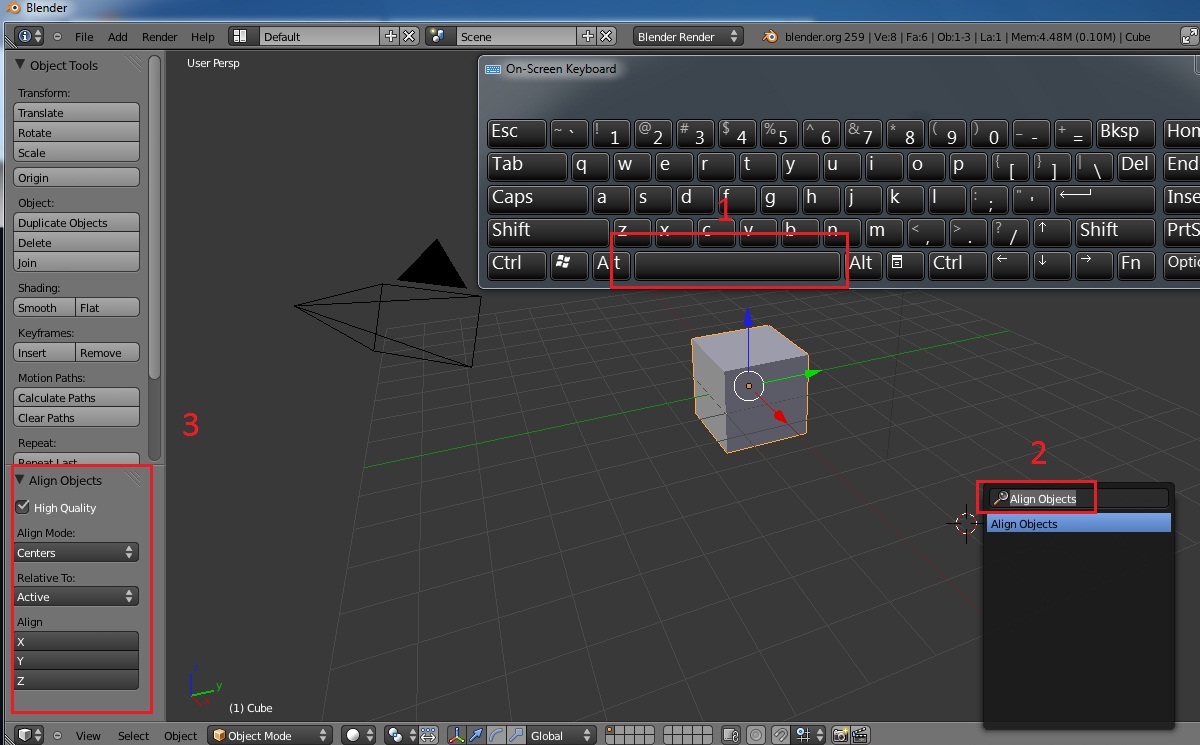Toggle the X align axis
This screenshot has height=745, width=1200.
pos(76,641)
